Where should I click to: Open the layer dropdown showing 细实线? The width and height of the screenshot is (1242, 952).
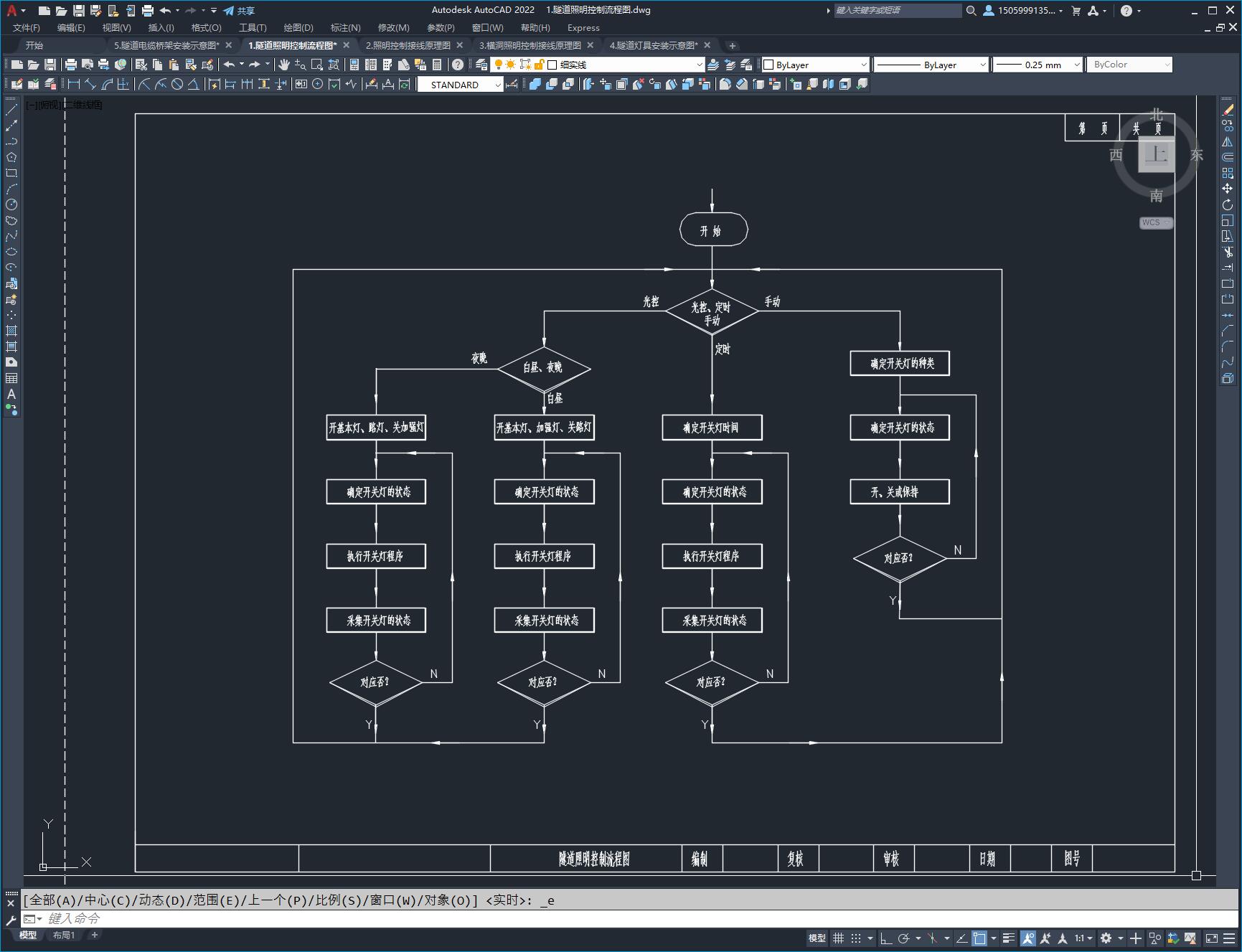(597, 65)
